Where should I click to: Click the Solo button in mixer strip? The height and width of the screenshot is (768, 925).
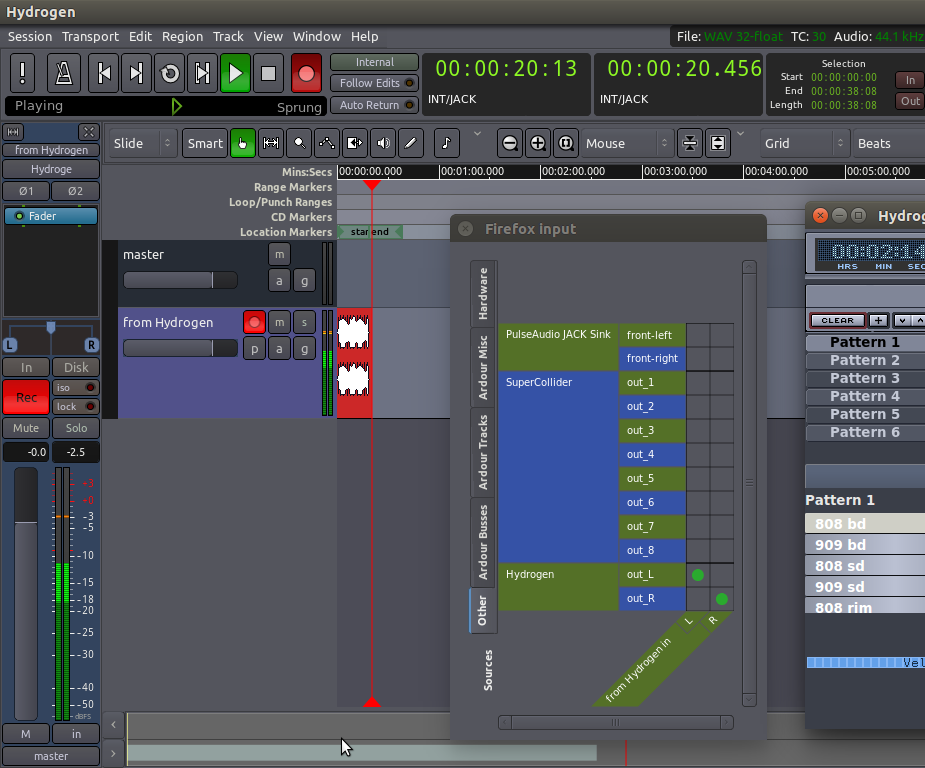[76, 428]
